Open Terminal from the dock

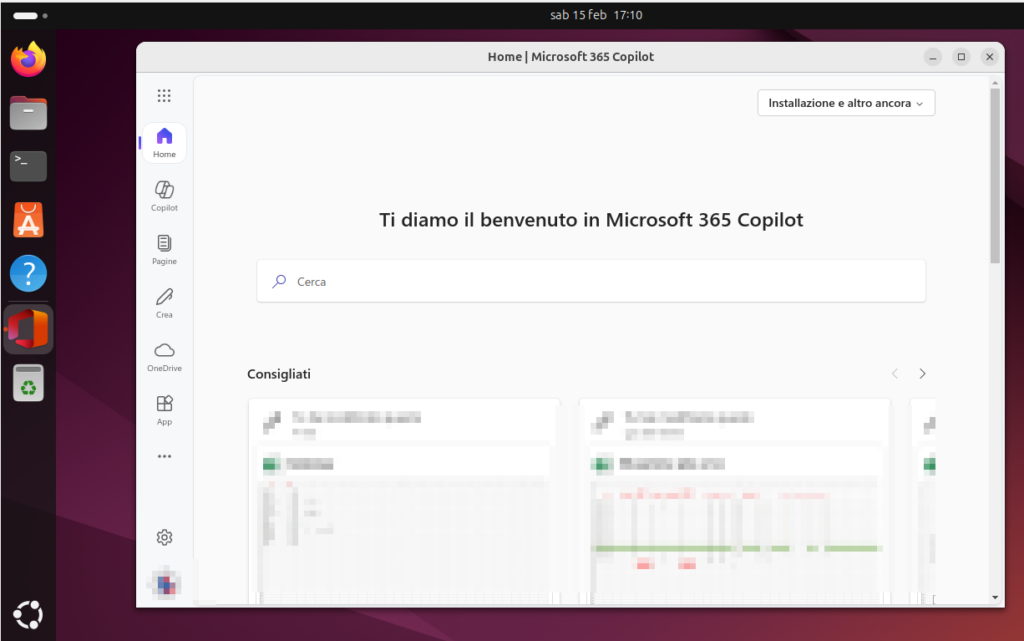[28, 166]
